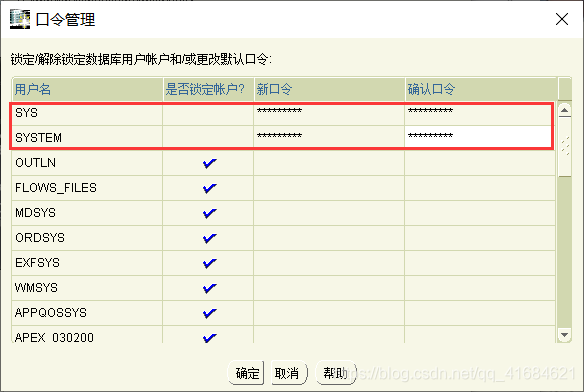The height and width of the screenshot is (392, 584).
Task: Select the APEX_030200 username cell
Action: 87,335
